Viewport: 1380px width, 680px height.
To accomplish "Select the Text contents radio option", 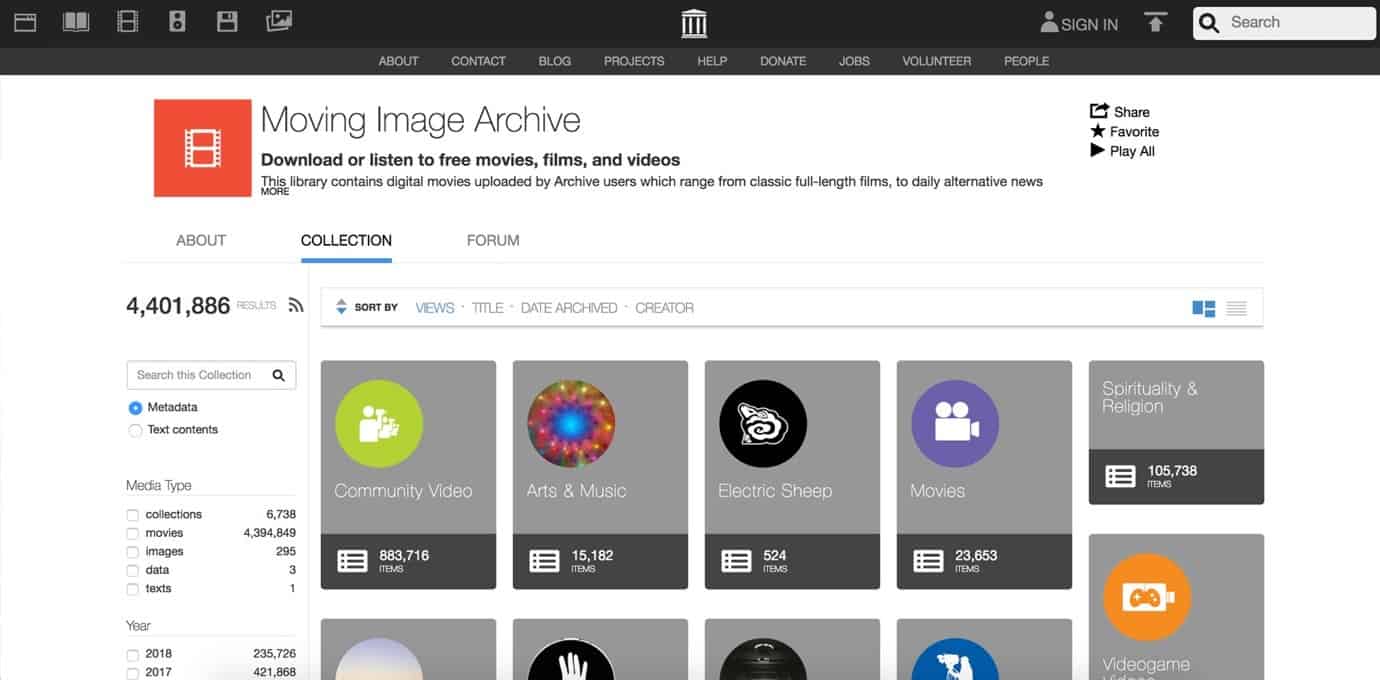I will tap(135, 430).
